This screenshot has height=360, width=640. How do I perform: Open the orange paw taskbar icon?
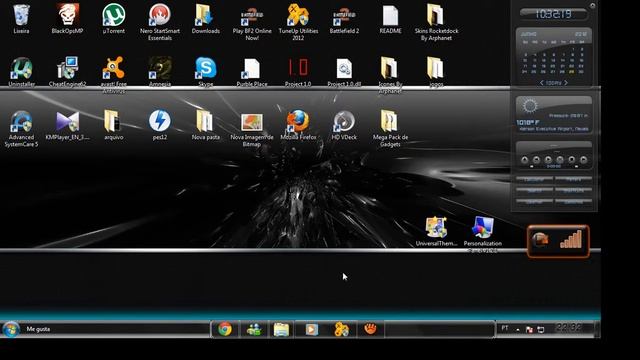tap(370, 329)
